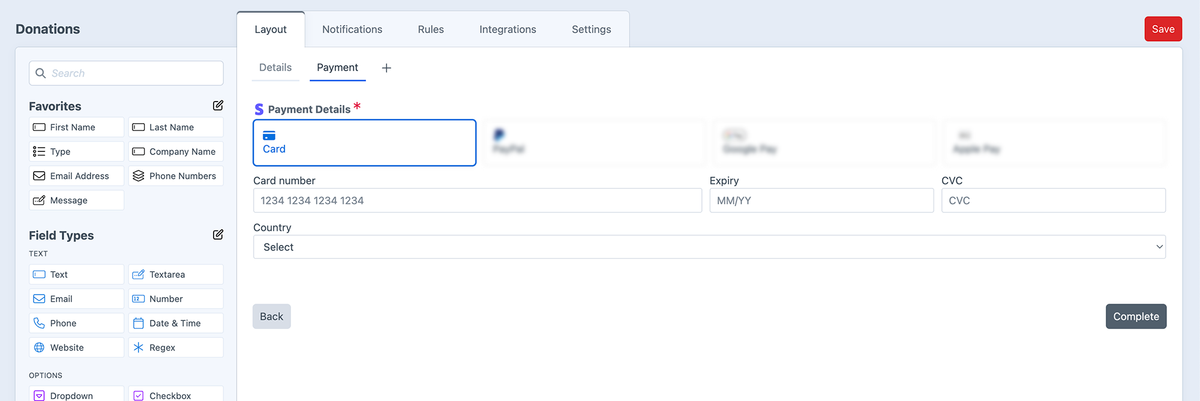Switch to the Layout tab
Screen dimensions: 1200x401
[271, 29]
